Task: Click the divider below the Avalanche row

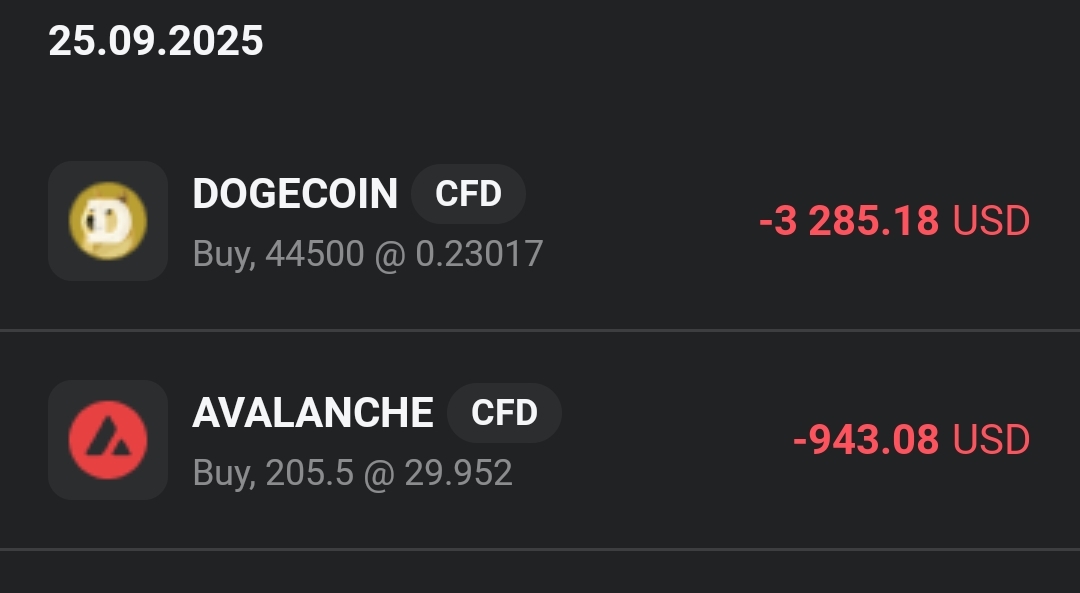Action: coord(540,549)
